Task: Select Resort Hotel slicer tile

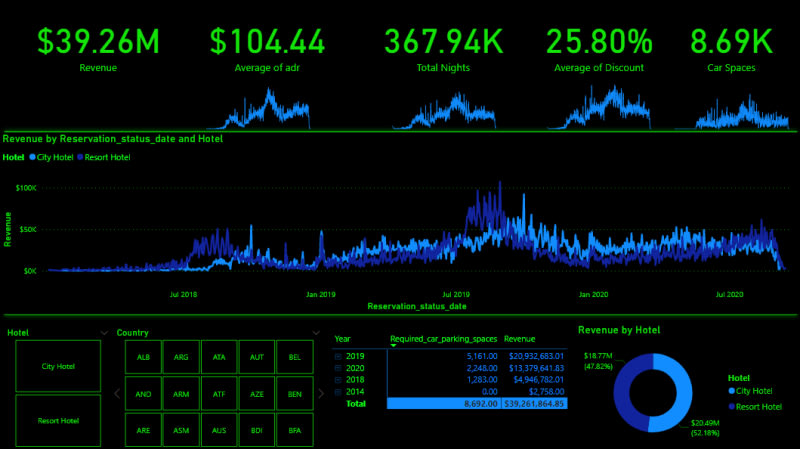Action: 58,420
